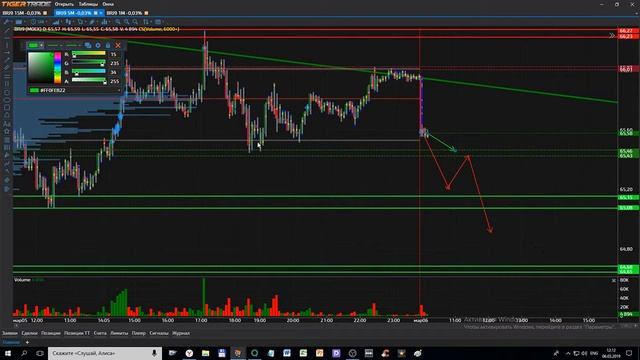Image resolution: width=640 pixels, height=360 pixels.
Task: Open the dropdown arrow on BR09 5M tab
Action: pyautogui.click(x=101, y=13)
